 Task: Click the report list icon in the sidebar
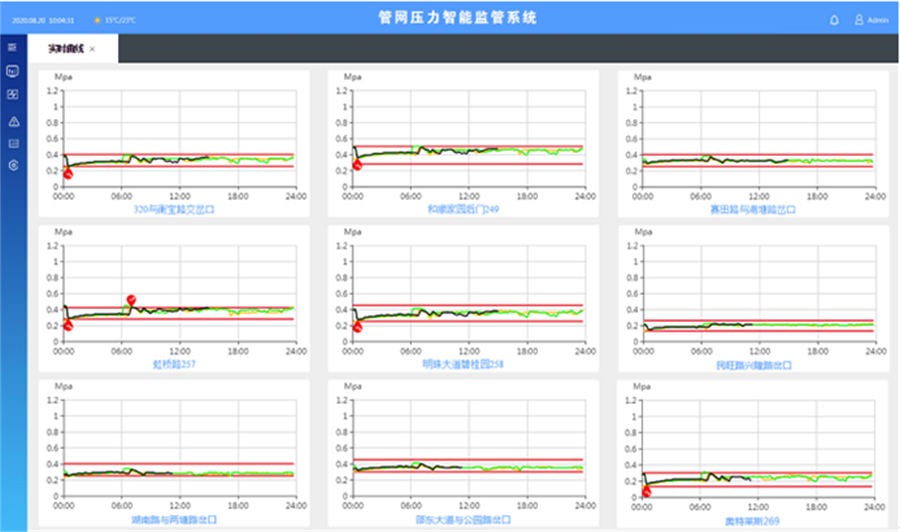point(12,143)
